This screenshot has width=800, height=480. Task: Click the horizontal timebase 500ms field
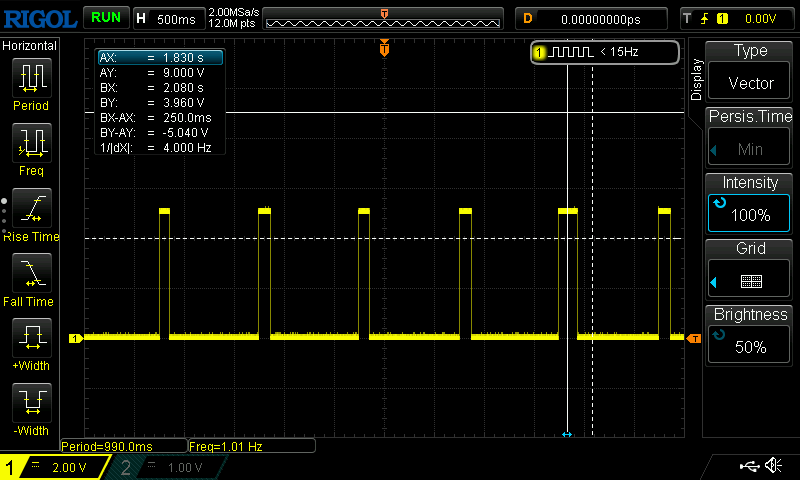click(x=169, y=19)
